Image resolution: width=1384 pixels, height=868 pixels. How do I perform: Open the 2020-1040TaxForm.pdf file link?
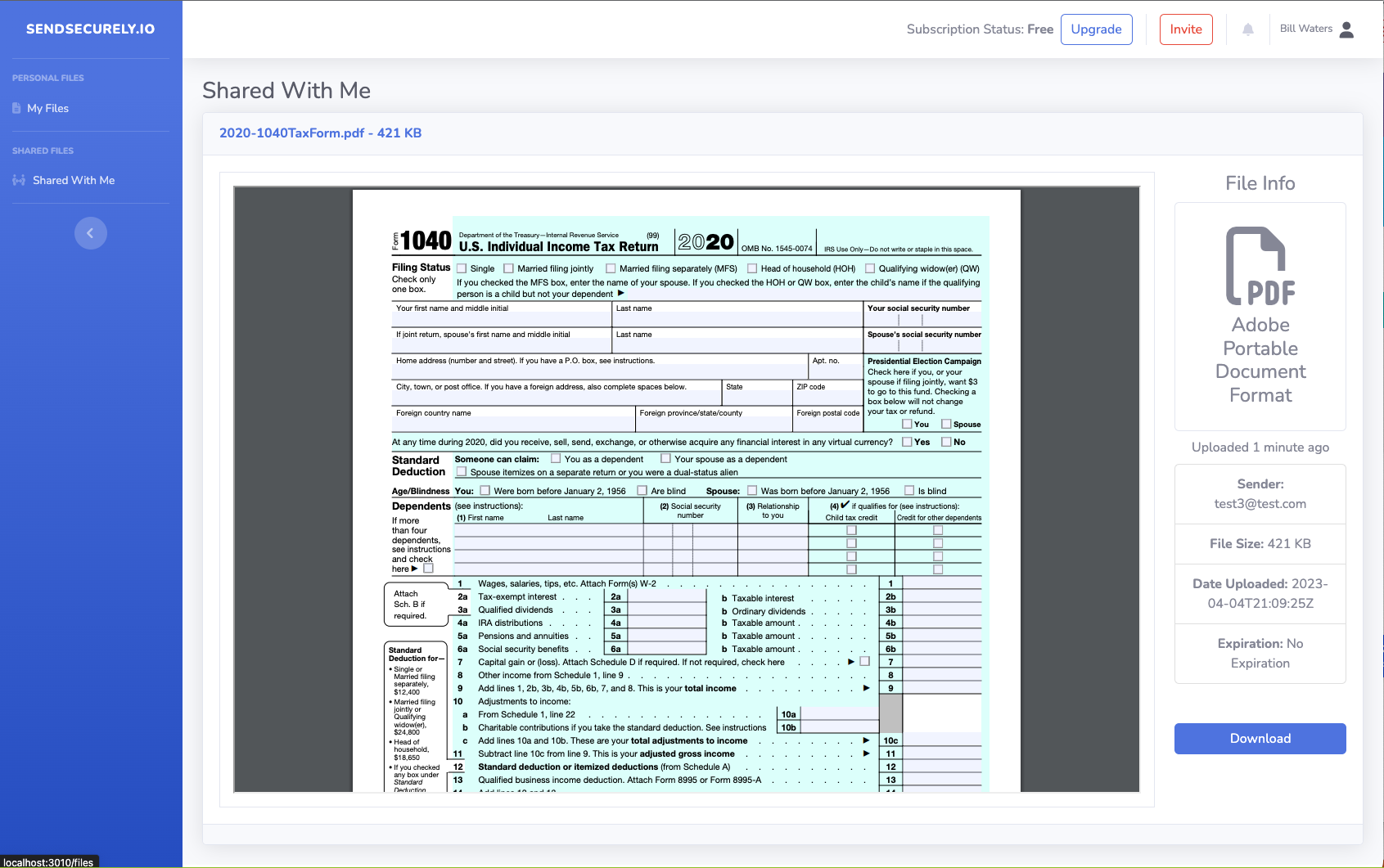pos(320,133)
